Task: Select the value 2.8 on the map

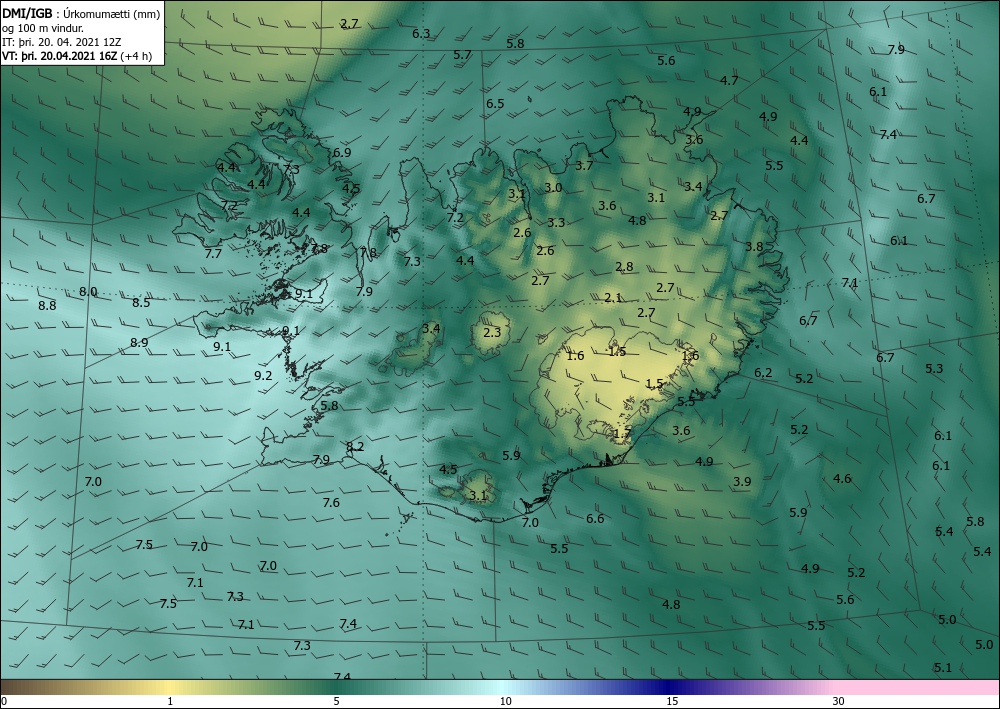Action: coord(624,267)
